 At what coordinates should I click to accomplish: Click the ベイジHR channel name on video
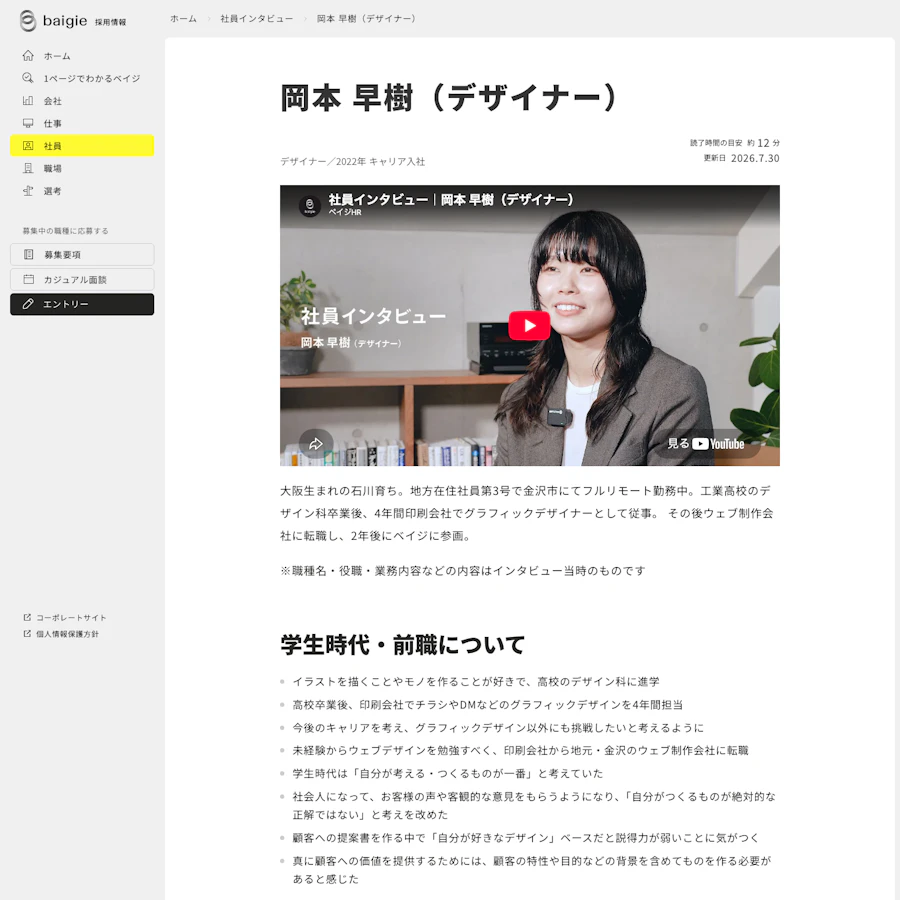(345, 212)
